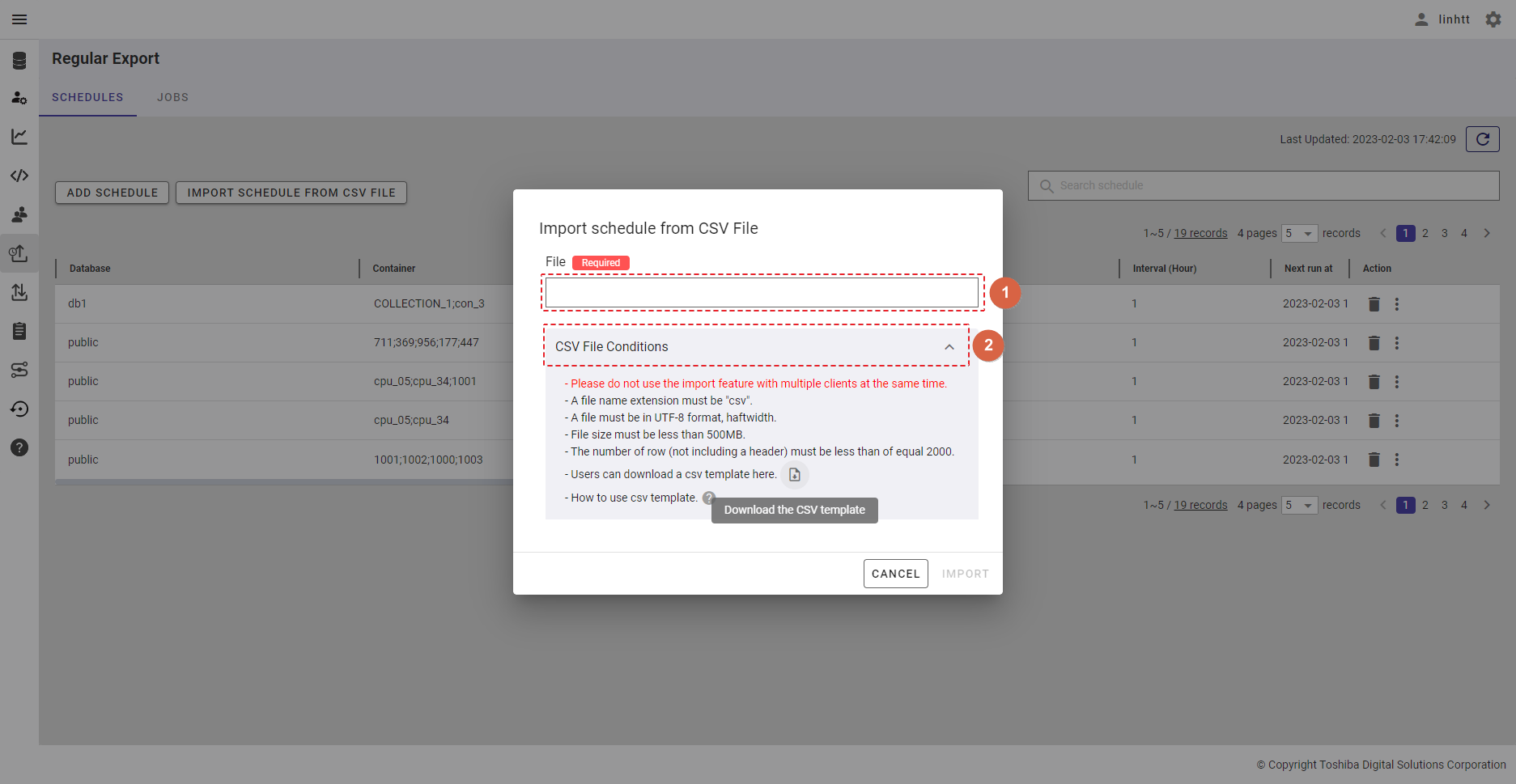
Task: Open more options for db1 row
Action: pos(1396,304)
